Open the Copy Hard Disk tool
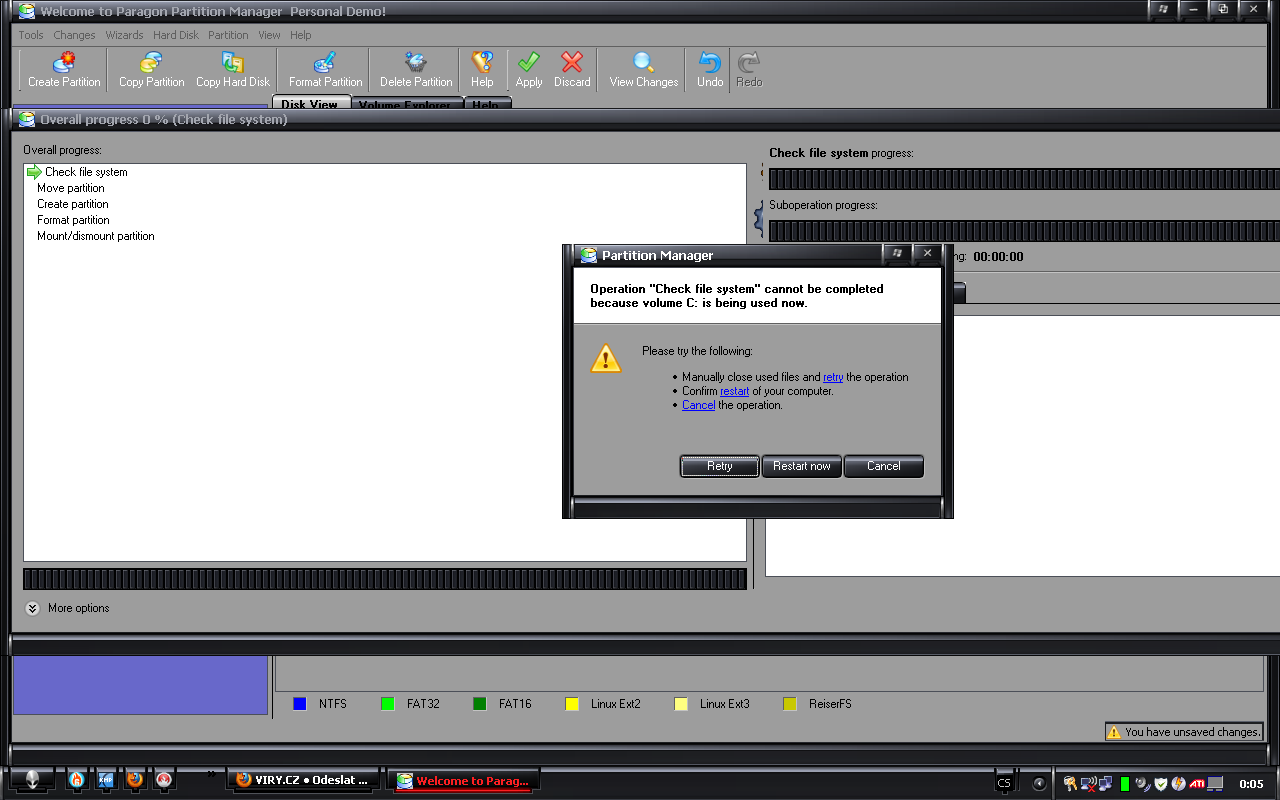 [x=232, y=64]
